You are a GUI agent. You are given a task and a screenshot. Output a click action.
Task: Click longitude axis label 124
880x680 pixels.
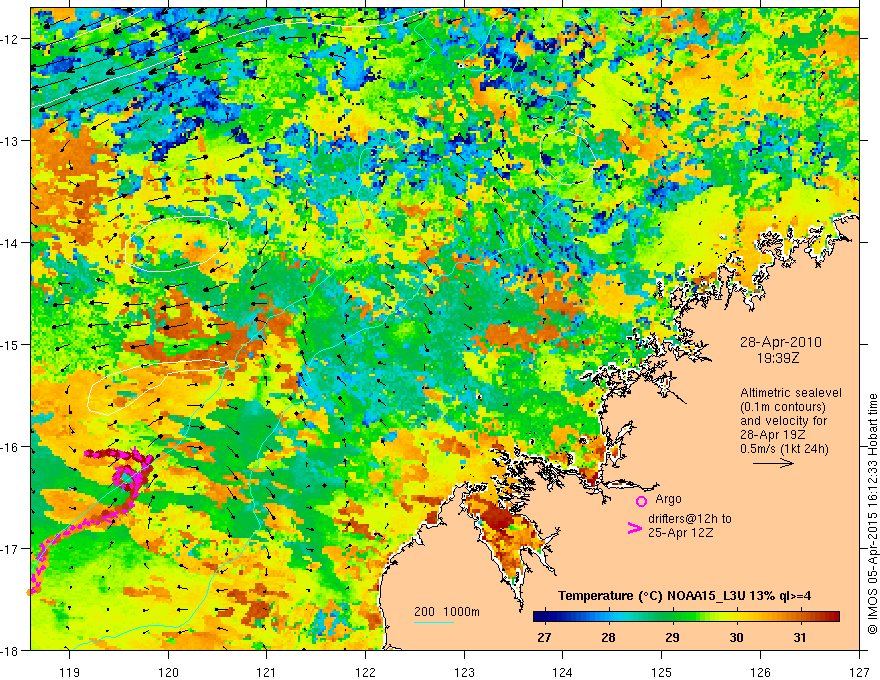tap(563, 672)
